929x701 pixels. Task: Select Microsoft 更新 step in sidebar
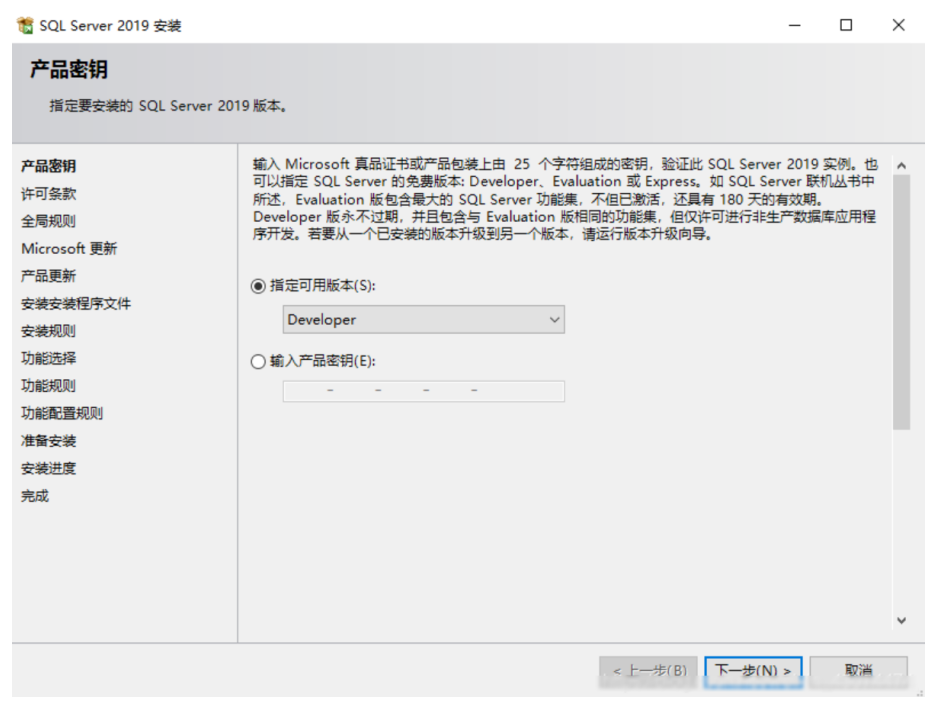69,248
